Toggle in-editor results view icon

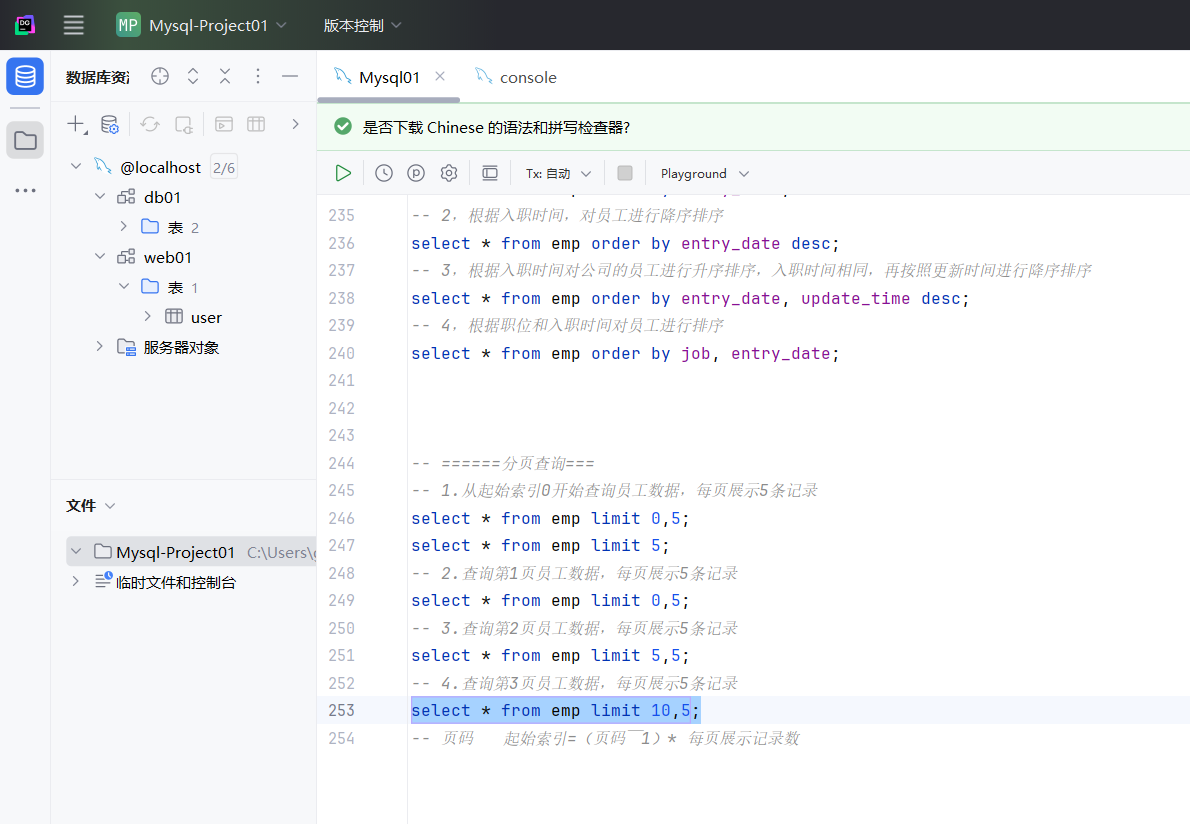click(490, 173)
